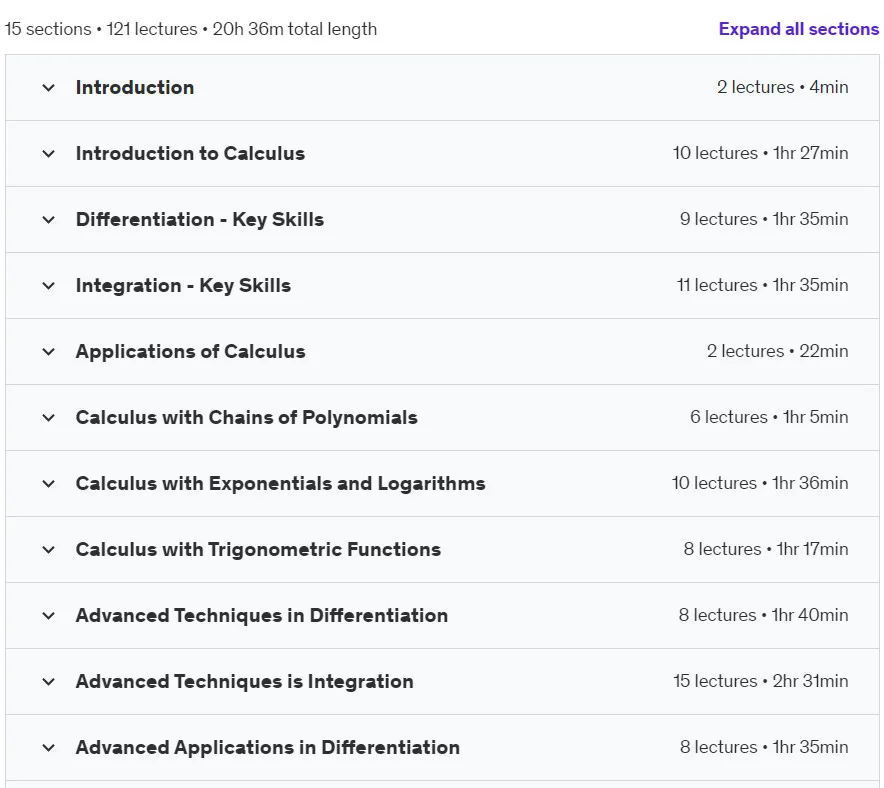This screenshot has height=788, width=884.
Task: Expand the Introduction section chevron
Action: (x=48, y=88)
